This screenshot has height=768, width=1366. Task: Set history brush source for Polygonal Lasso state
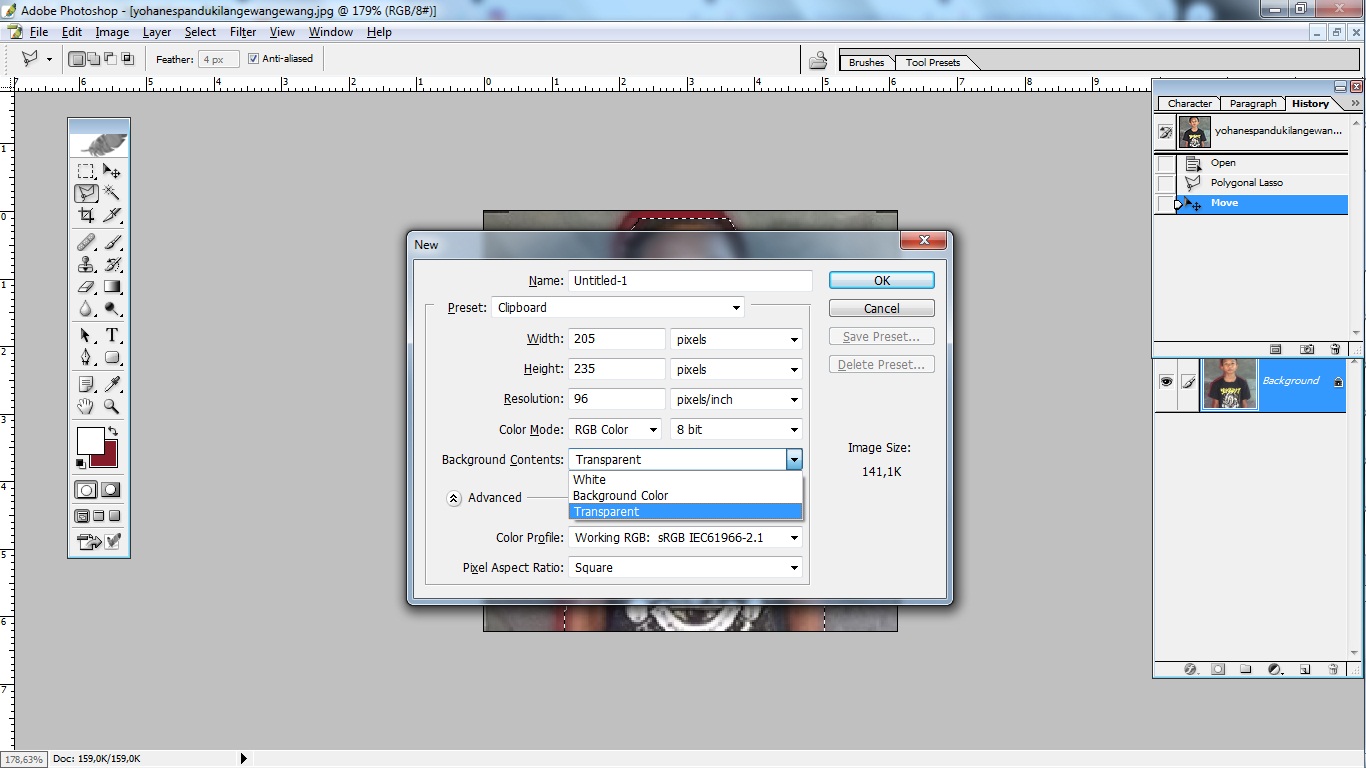pyautogui.click(x=1166, y=184)
